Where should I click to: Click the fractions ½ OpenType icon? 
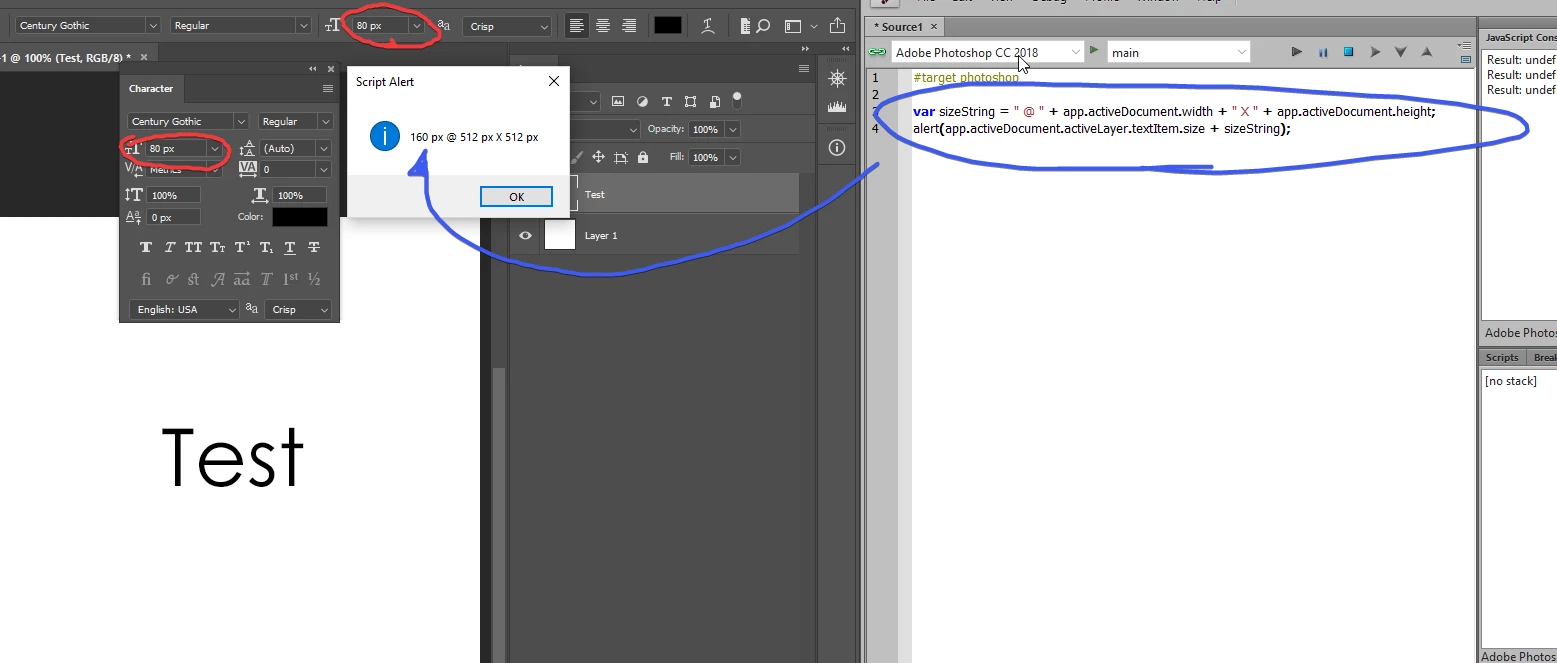(x=314, y=279)
